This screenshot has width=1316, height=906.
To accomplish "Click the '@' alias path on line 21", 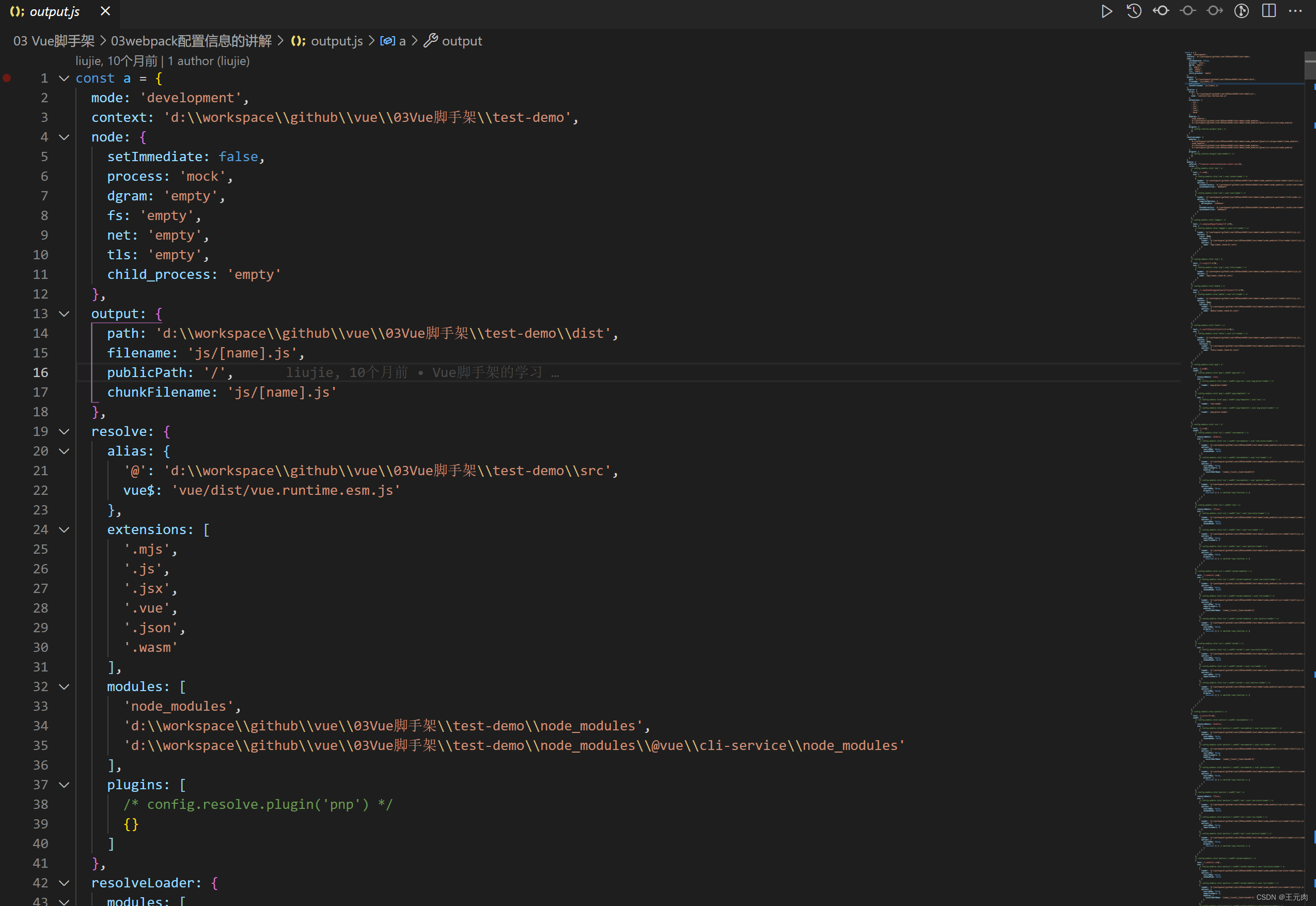I will point(370,471).
